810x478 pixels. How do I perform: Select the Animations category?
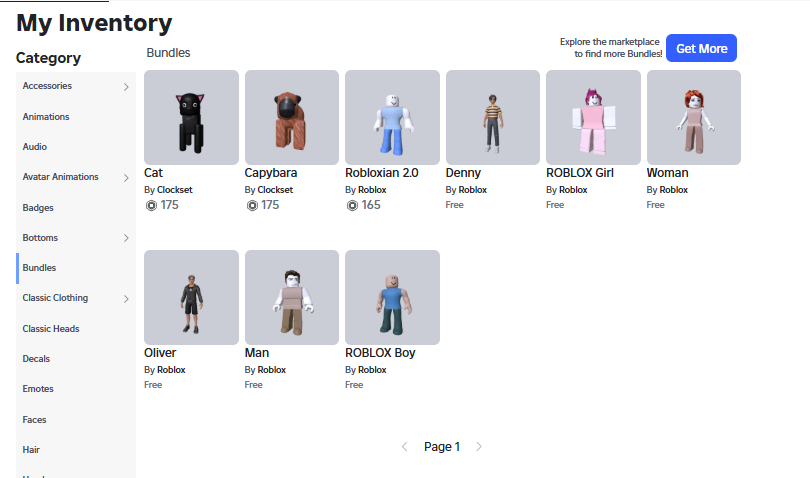[x=76, y=117]
